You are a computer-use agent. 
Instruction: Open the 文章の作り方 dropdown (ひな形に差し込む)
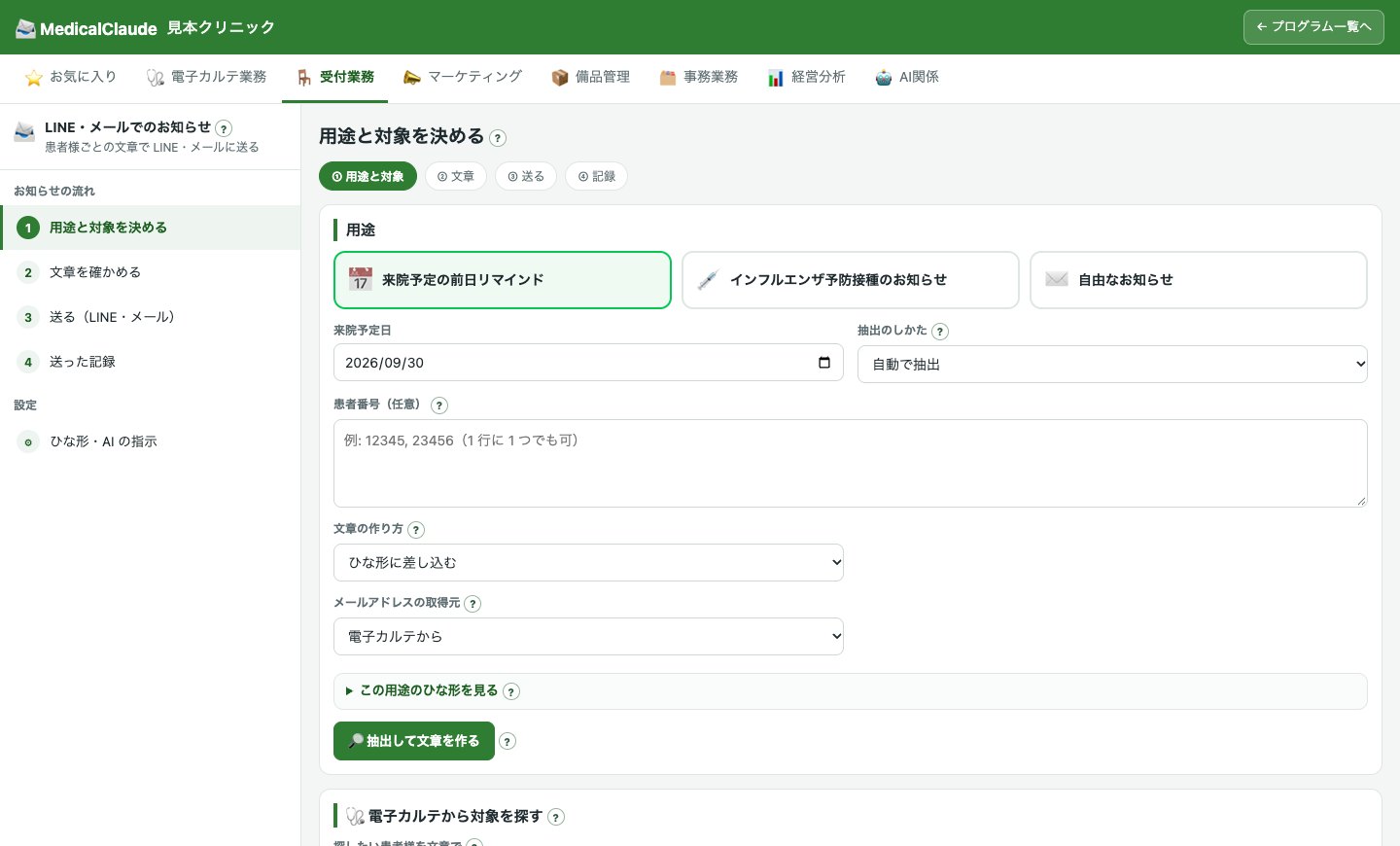tap(588, 563)
